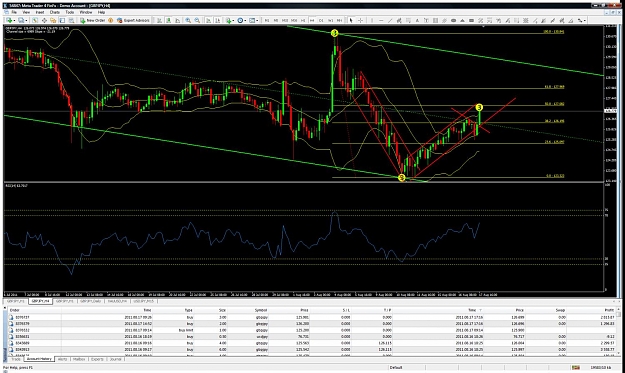Toggle the Expert Advisors button
The width and height of the screenshot is (625, 373).
point(134,20)
